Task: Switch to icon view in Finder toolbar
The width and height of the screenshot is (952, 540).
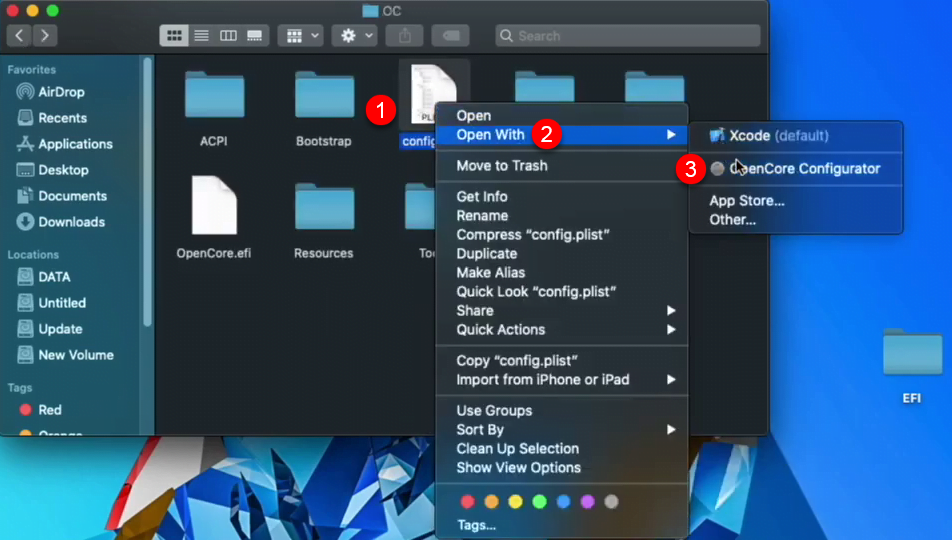Action: pyautogui.click(x=174, y=36)
